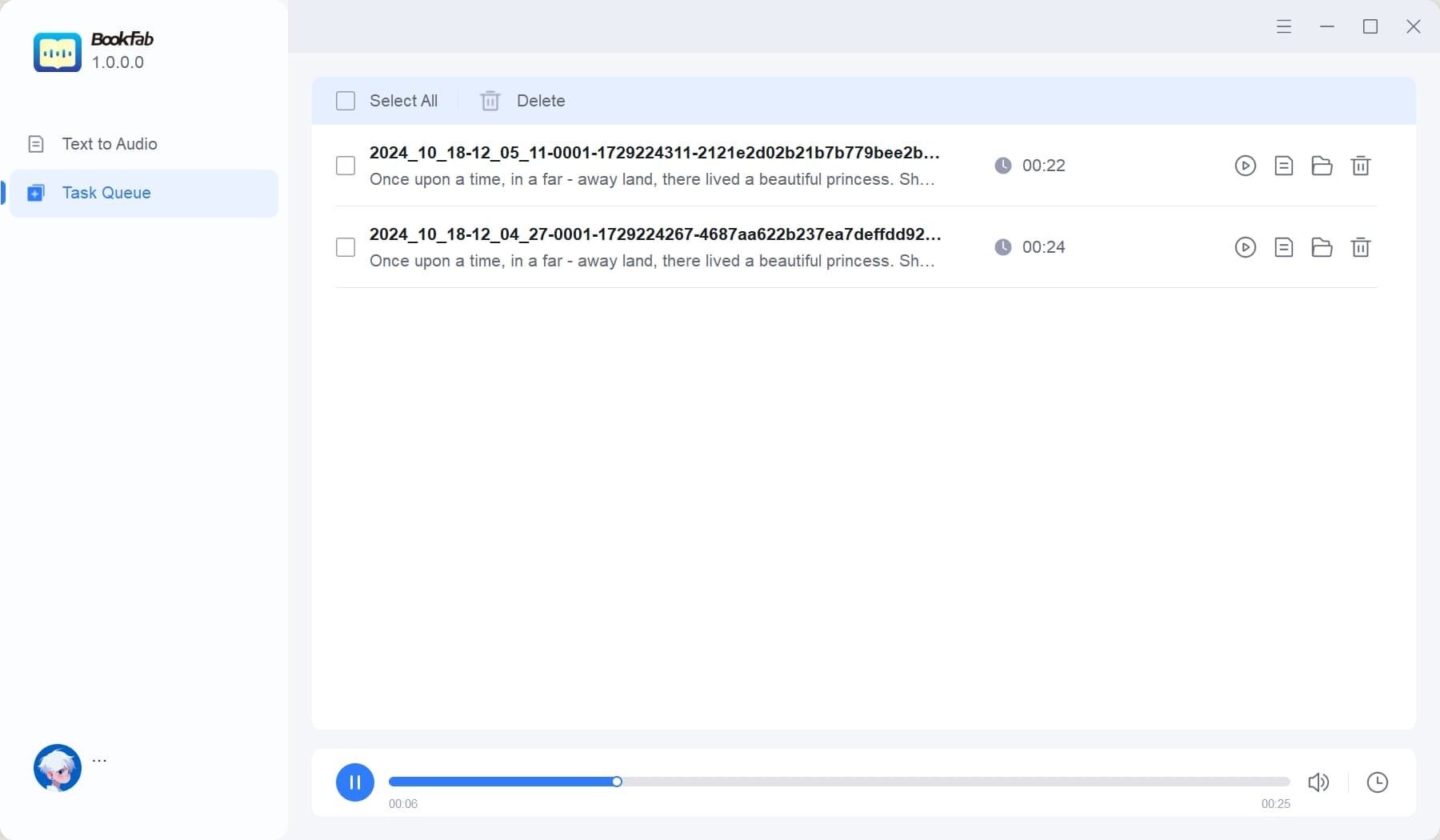The width and height of the screenshot is (1440, 840).
Task: Click version number 1.0.0.0
Action: coord(118,62)
